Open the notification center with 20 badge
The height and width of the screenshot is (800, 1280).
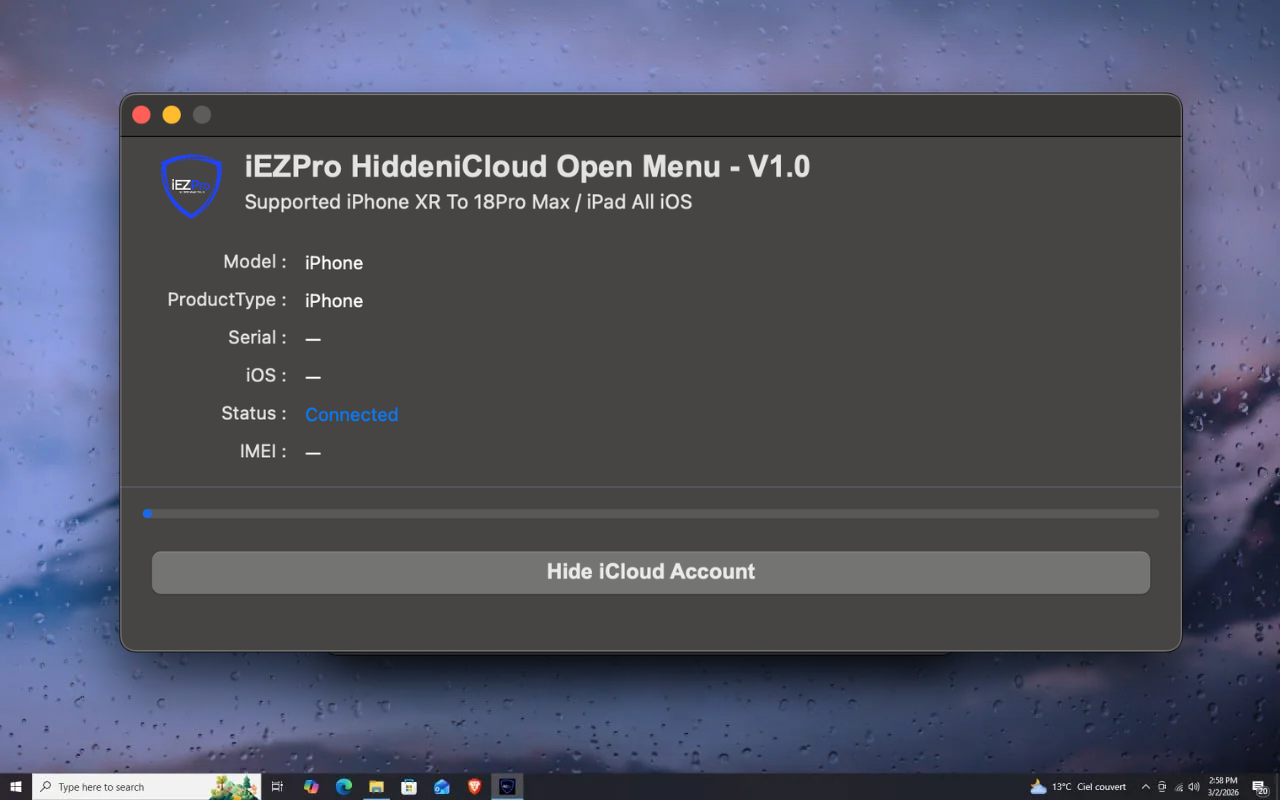coord(1260,787)
